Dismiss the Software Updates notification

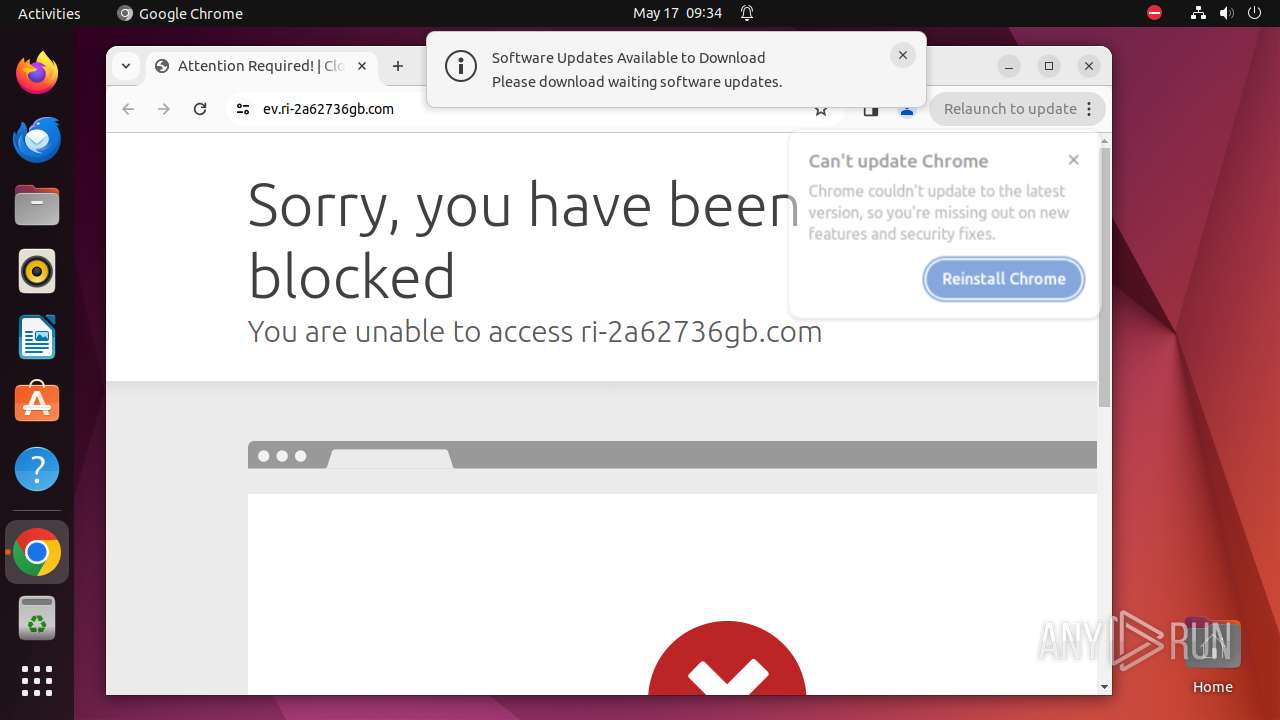(902, 56)
